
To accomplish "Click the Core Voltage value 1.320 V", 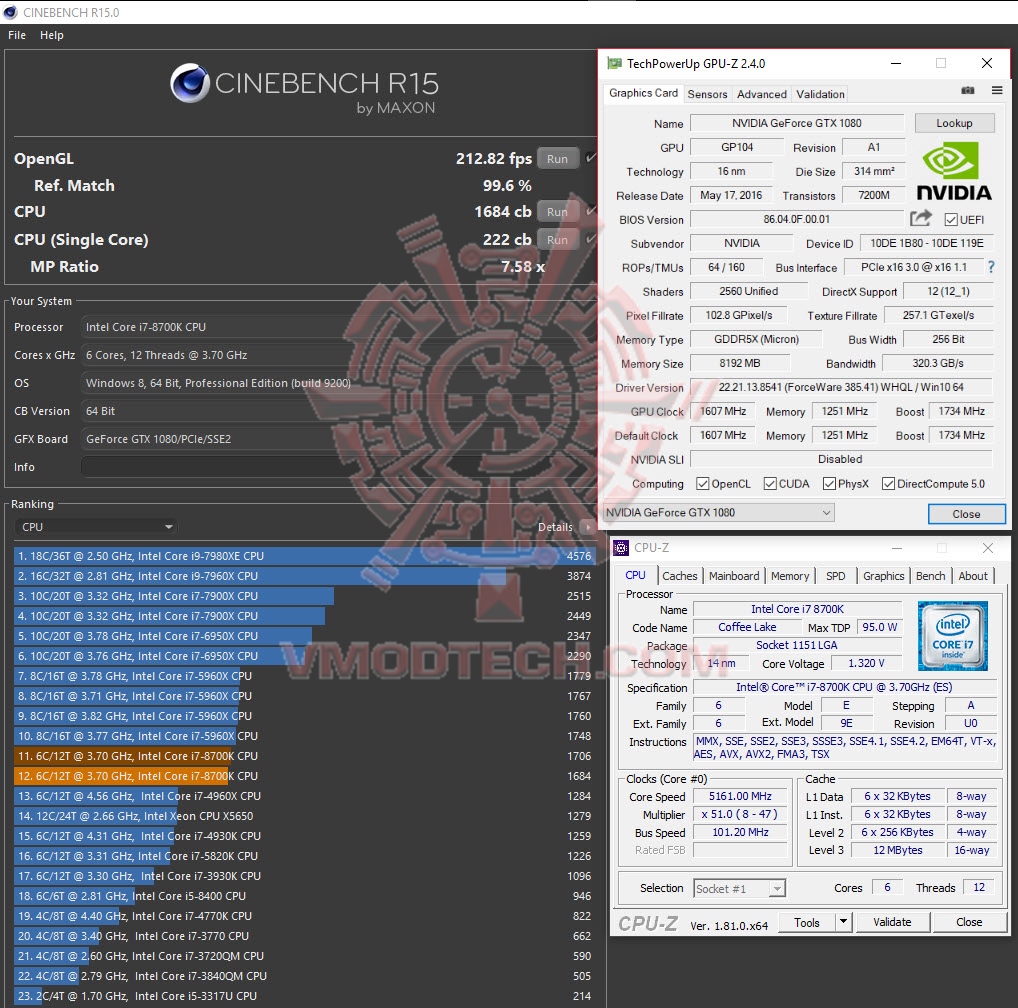I will point(867,663).
